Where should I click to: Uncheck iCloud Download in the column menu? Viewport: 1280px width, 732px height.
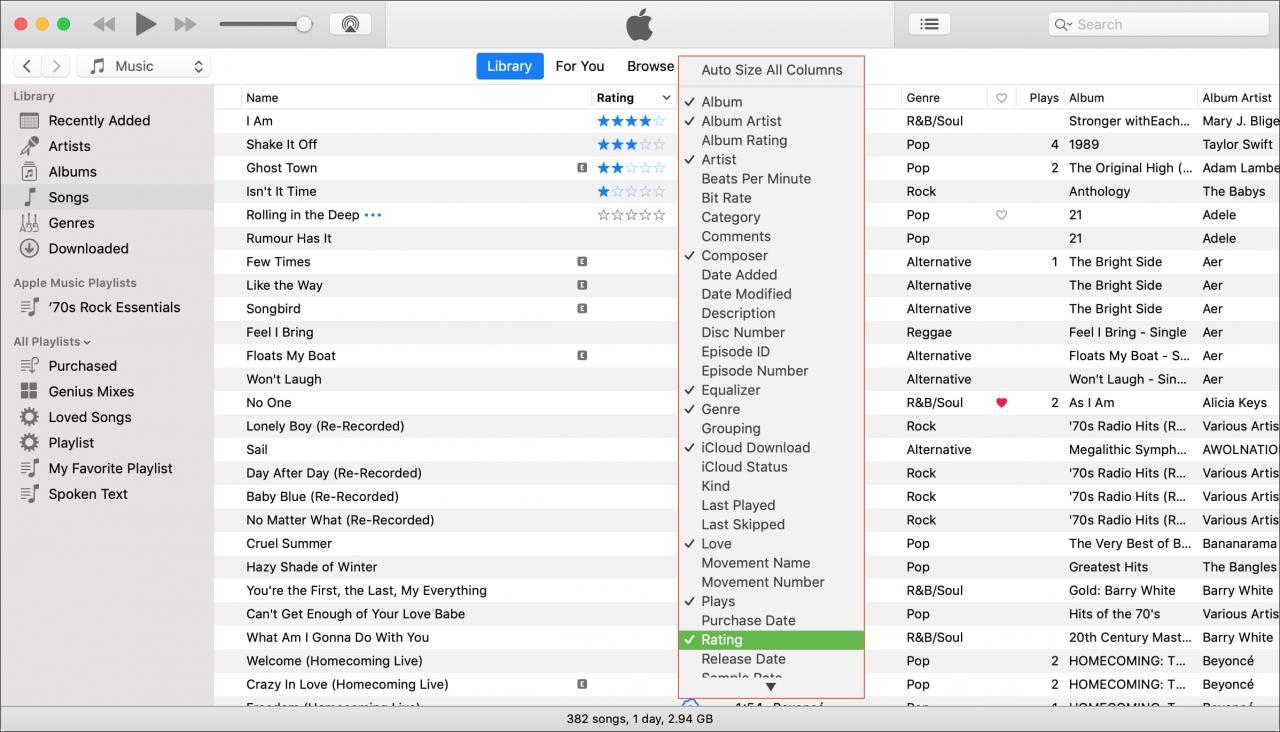pyautogui.click(x=771, y=447)
